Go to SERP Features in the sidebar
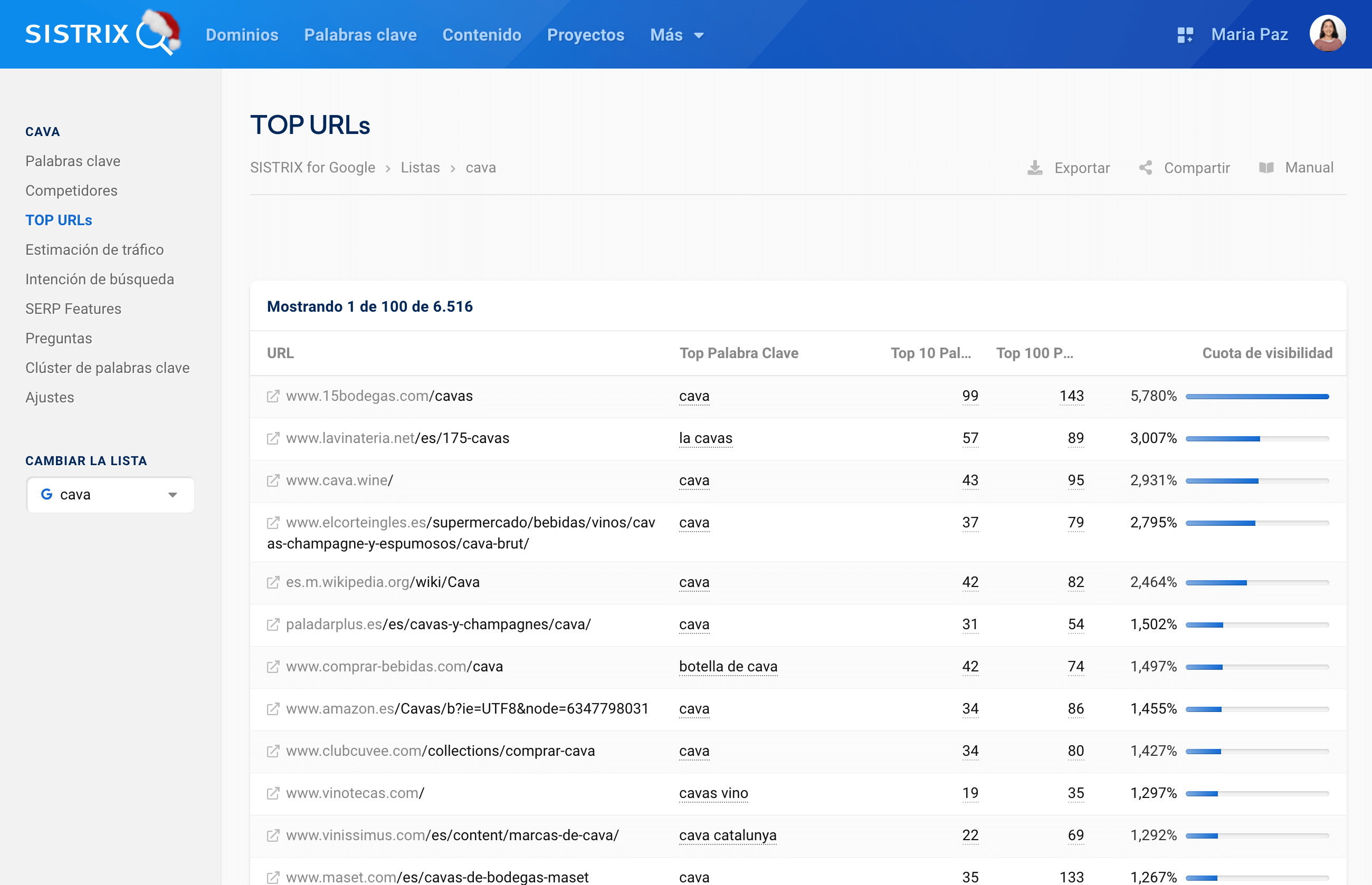 (x=73, y=309)
